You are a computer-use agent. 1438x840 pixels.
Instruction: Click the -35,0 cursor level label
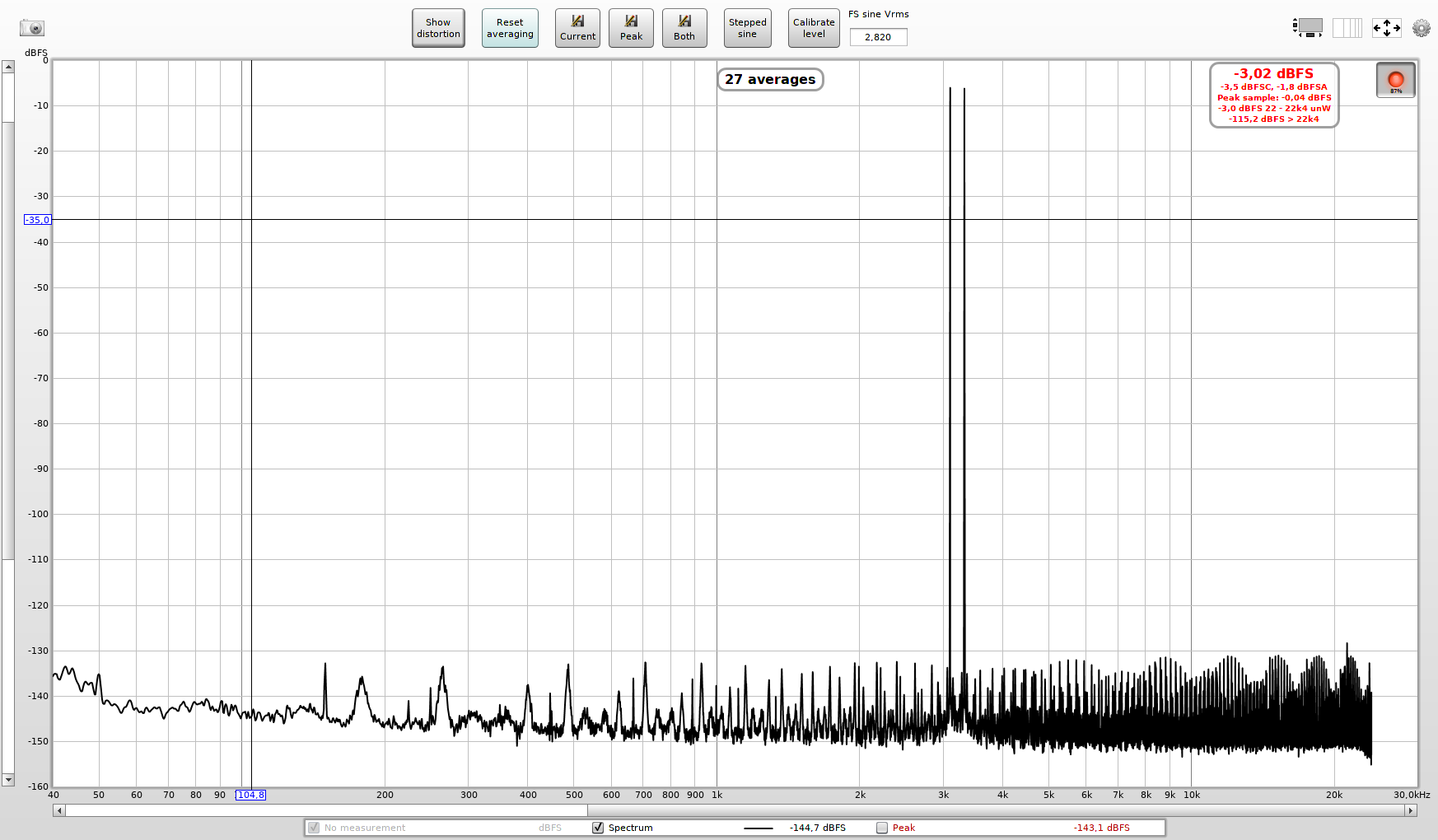click(x=38, y=220)
